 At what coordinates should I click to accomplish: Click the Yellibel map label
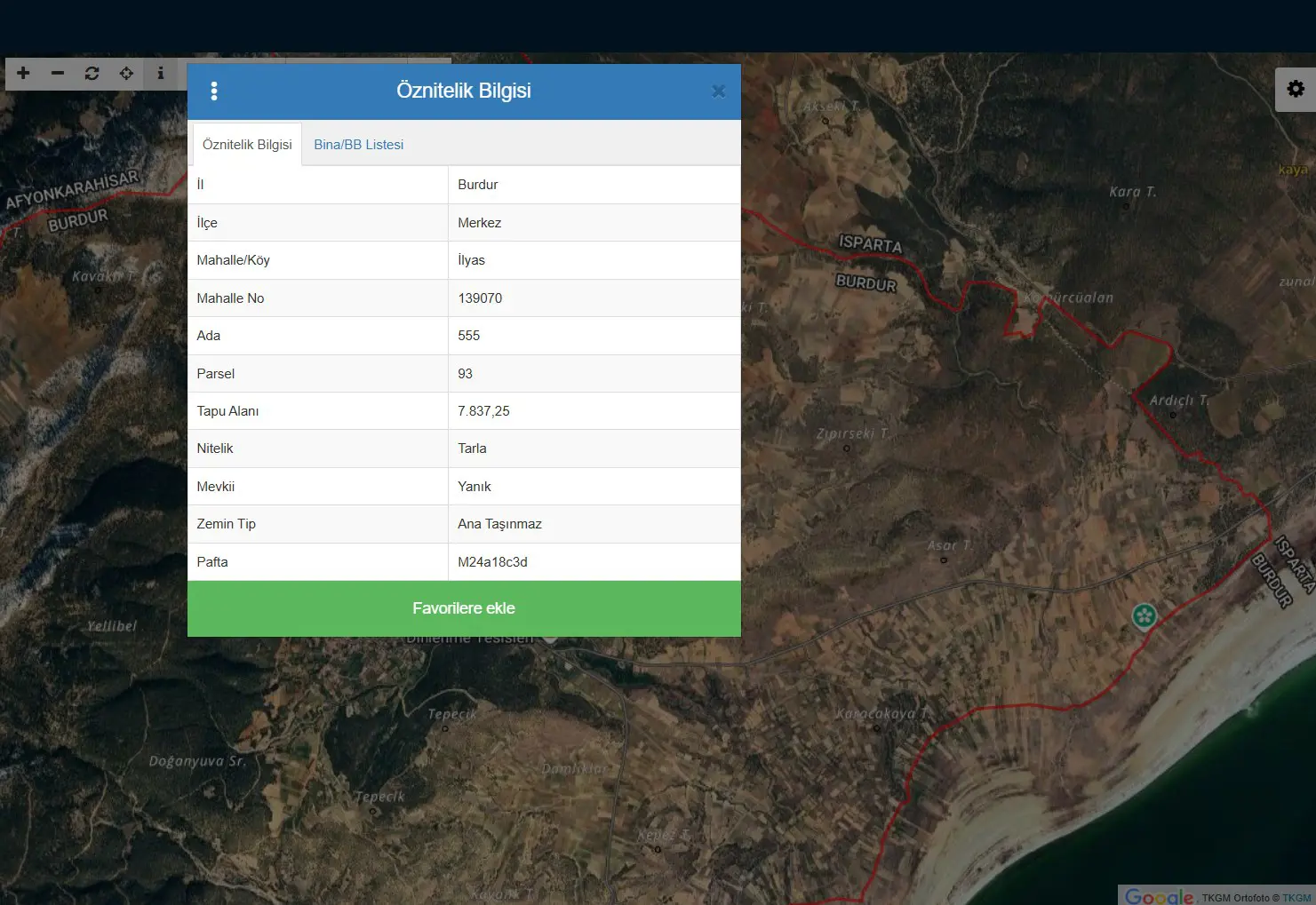coord(112,626)
